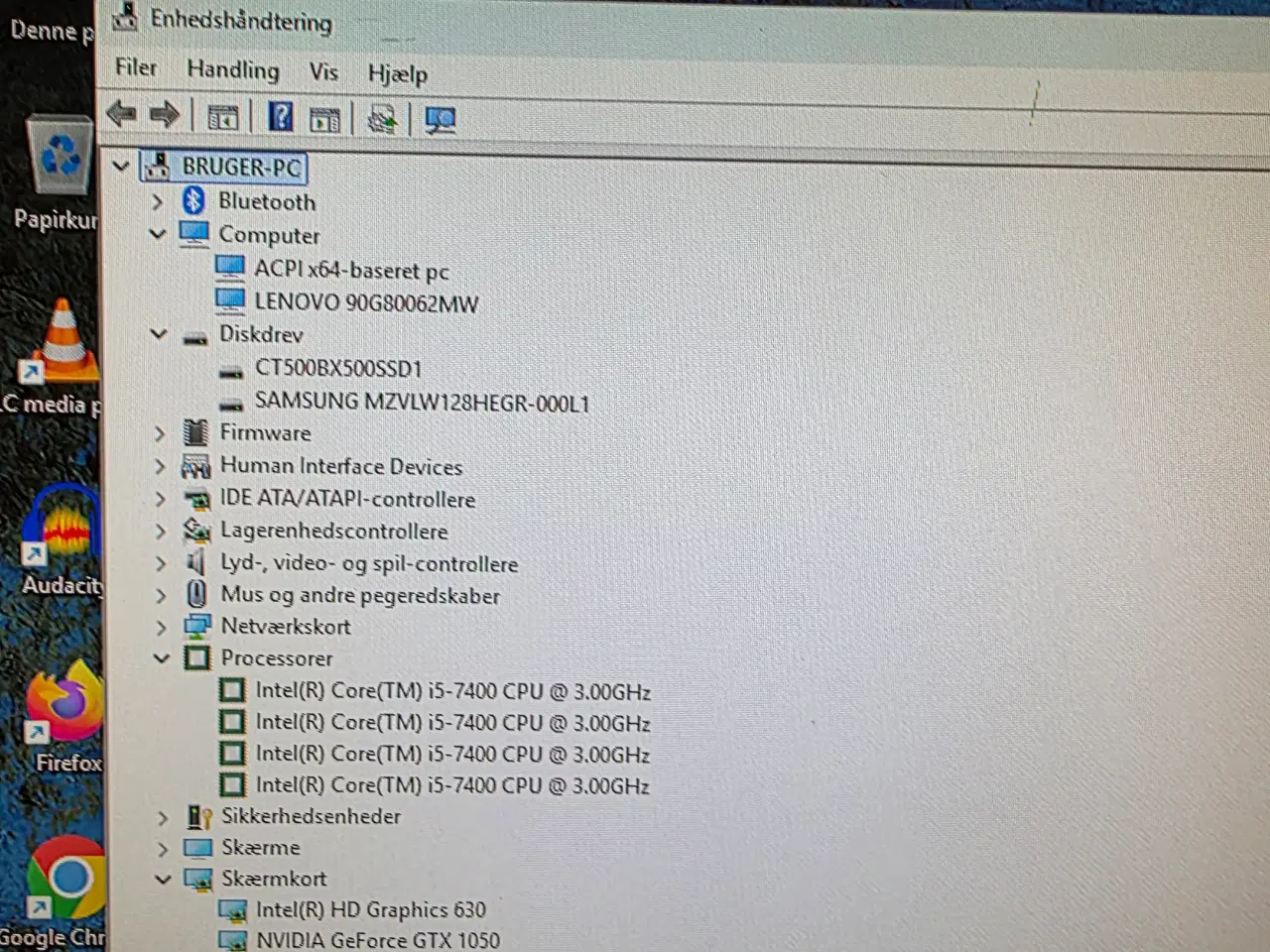
Task: Click Scan for hardware changes icon
Action: tap(382, 120)
